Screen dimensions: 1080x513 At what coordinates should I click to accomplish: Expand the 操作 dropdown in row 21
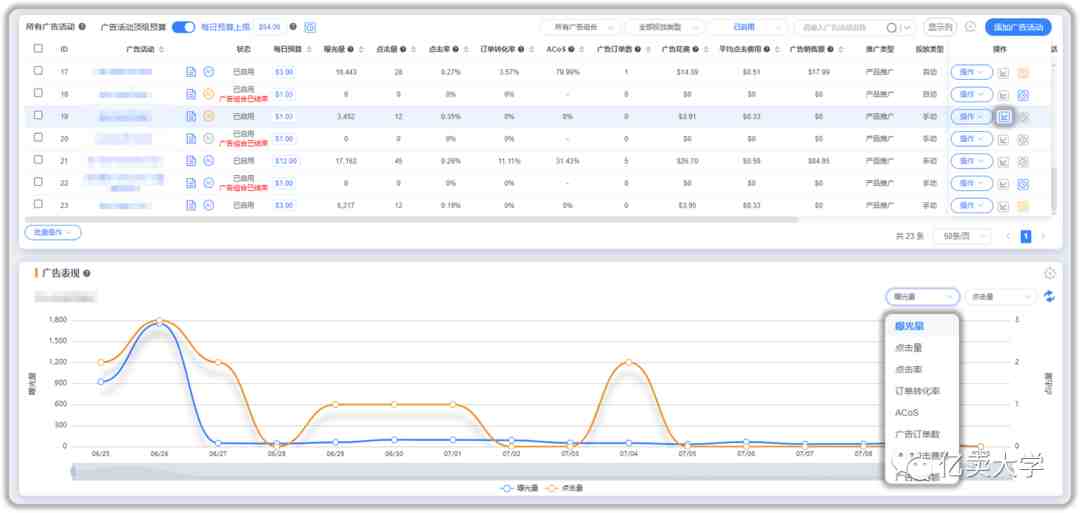(x=971, y=161)
